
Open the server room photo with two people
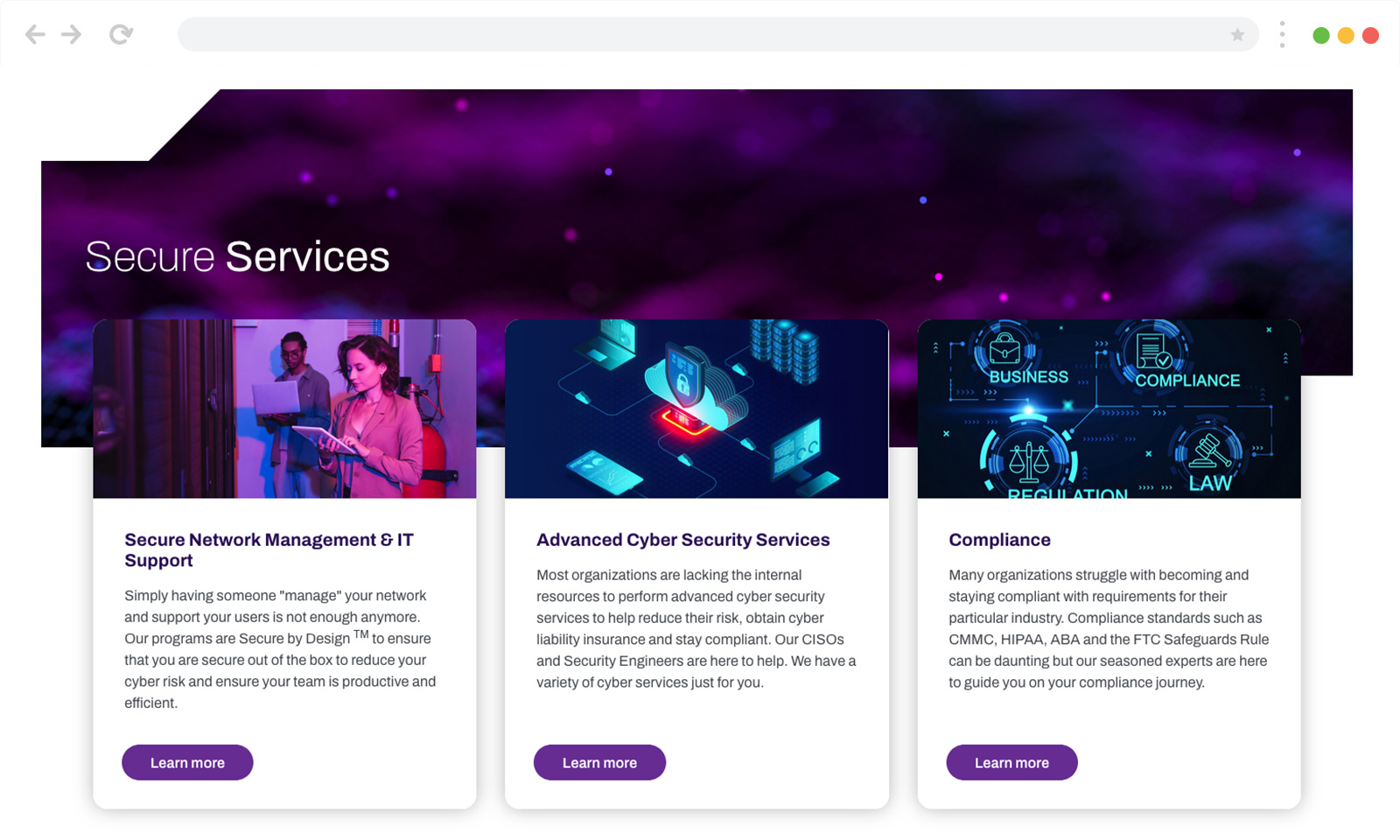pos(284,409)
